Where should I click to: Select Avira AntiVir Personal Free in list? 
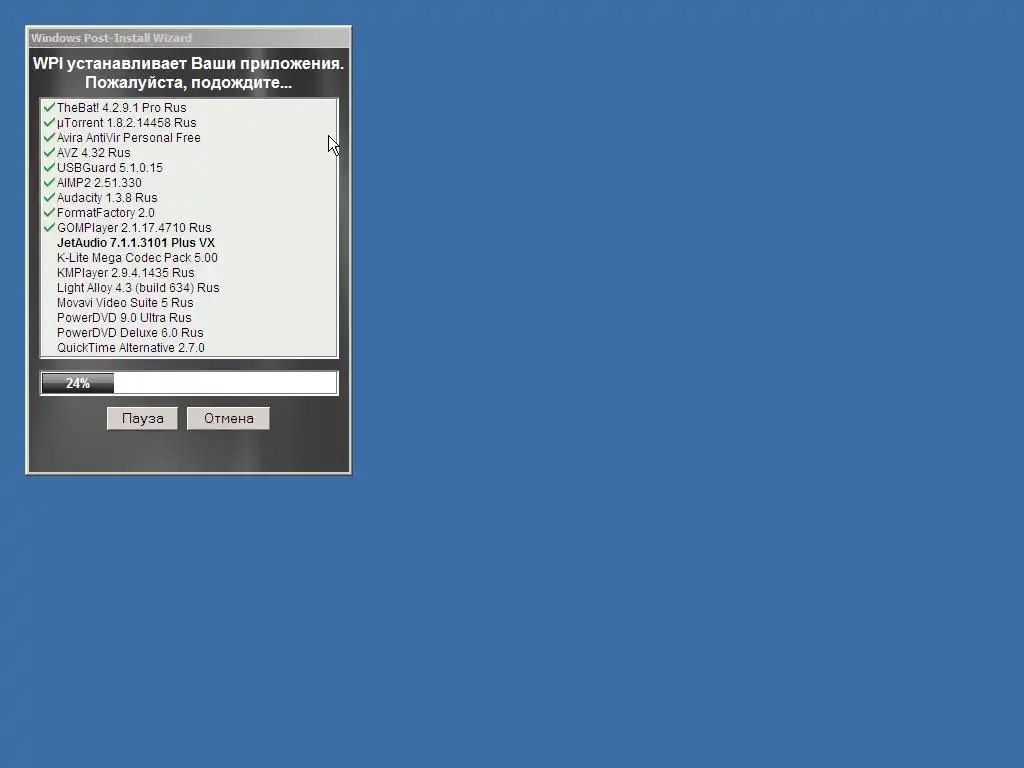pos(129,138)
